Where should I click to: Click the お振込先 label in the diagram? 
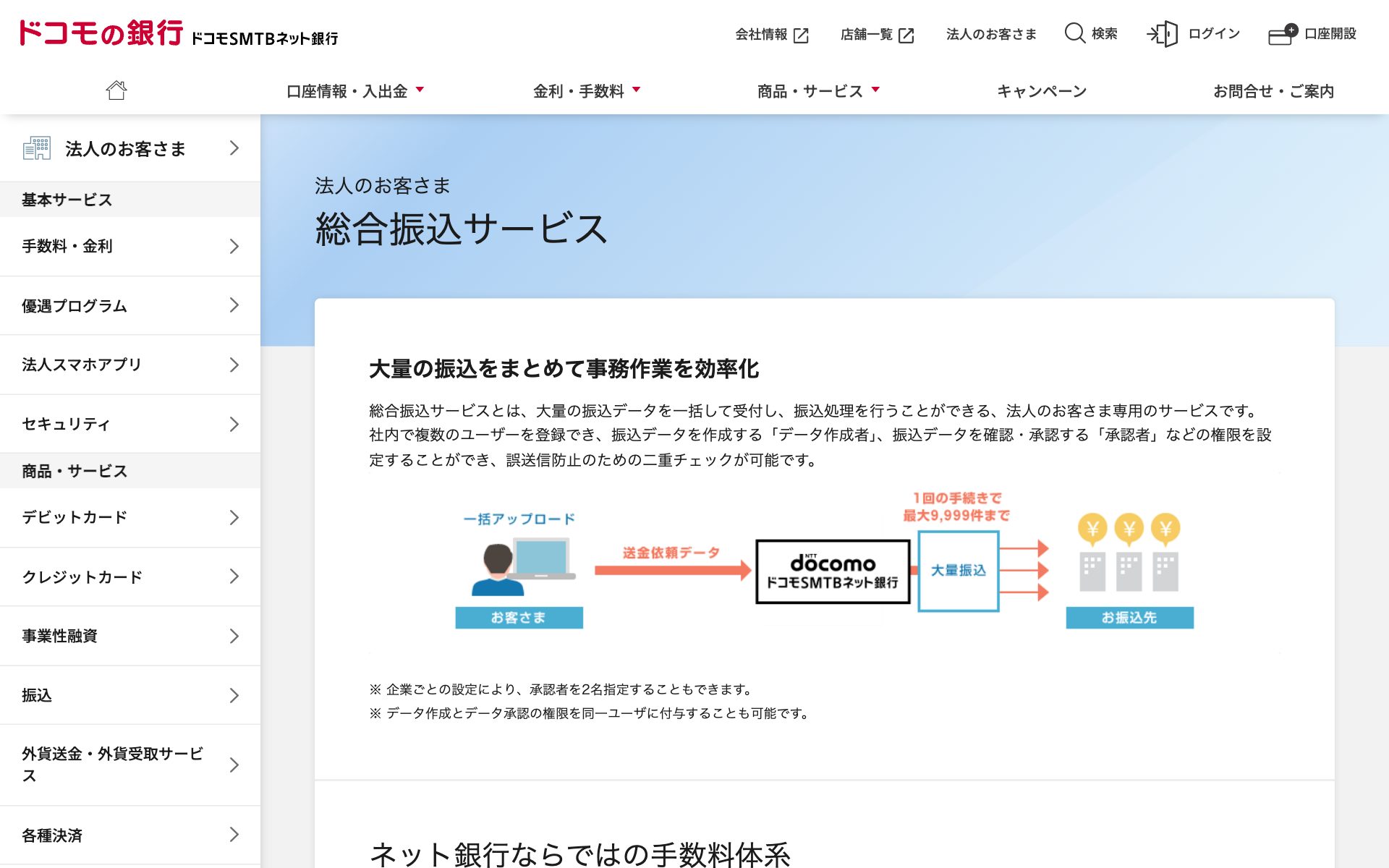point(1129,618)
